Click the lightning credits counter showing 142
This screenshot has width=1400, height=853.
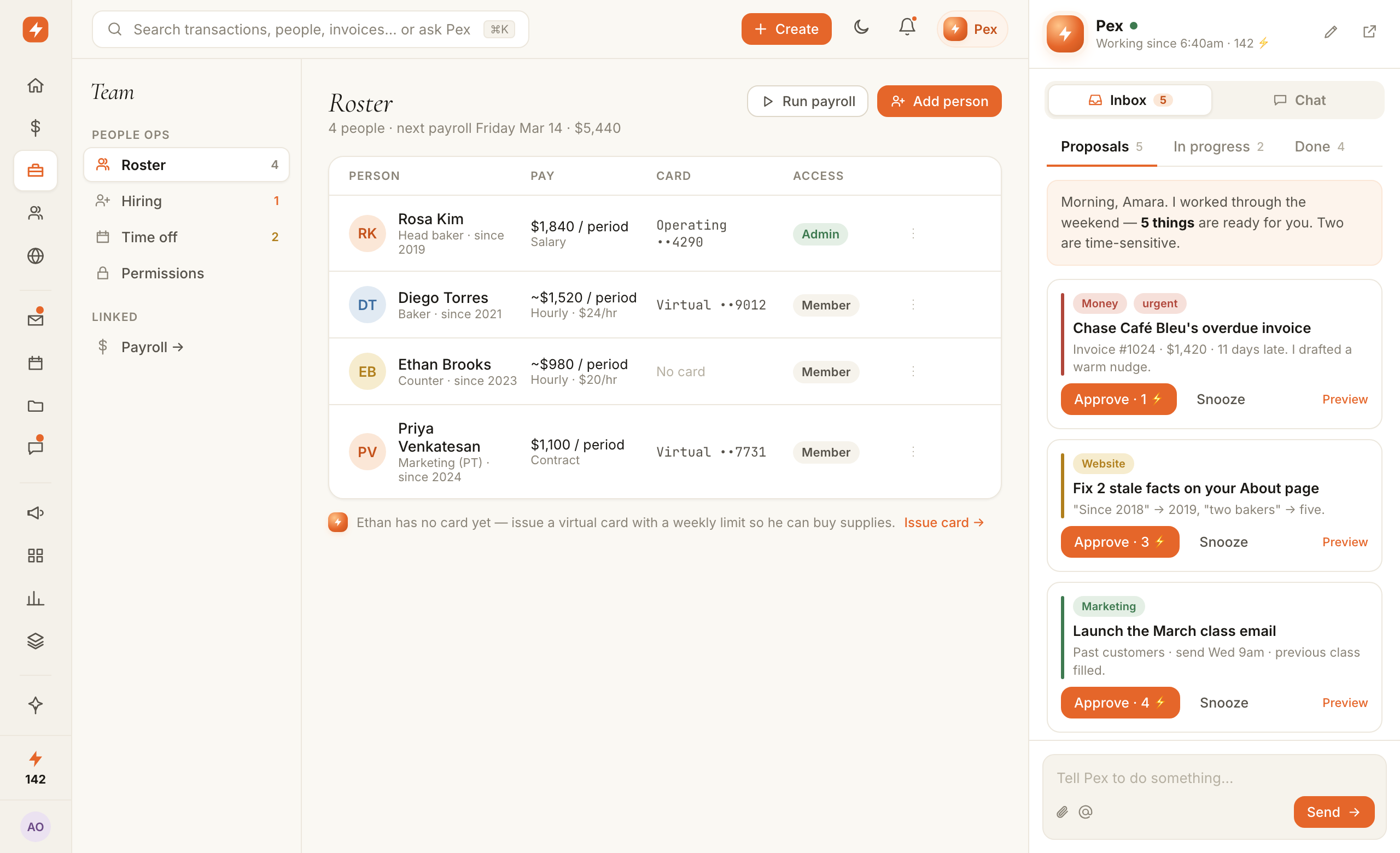click(x=35, y=768)
